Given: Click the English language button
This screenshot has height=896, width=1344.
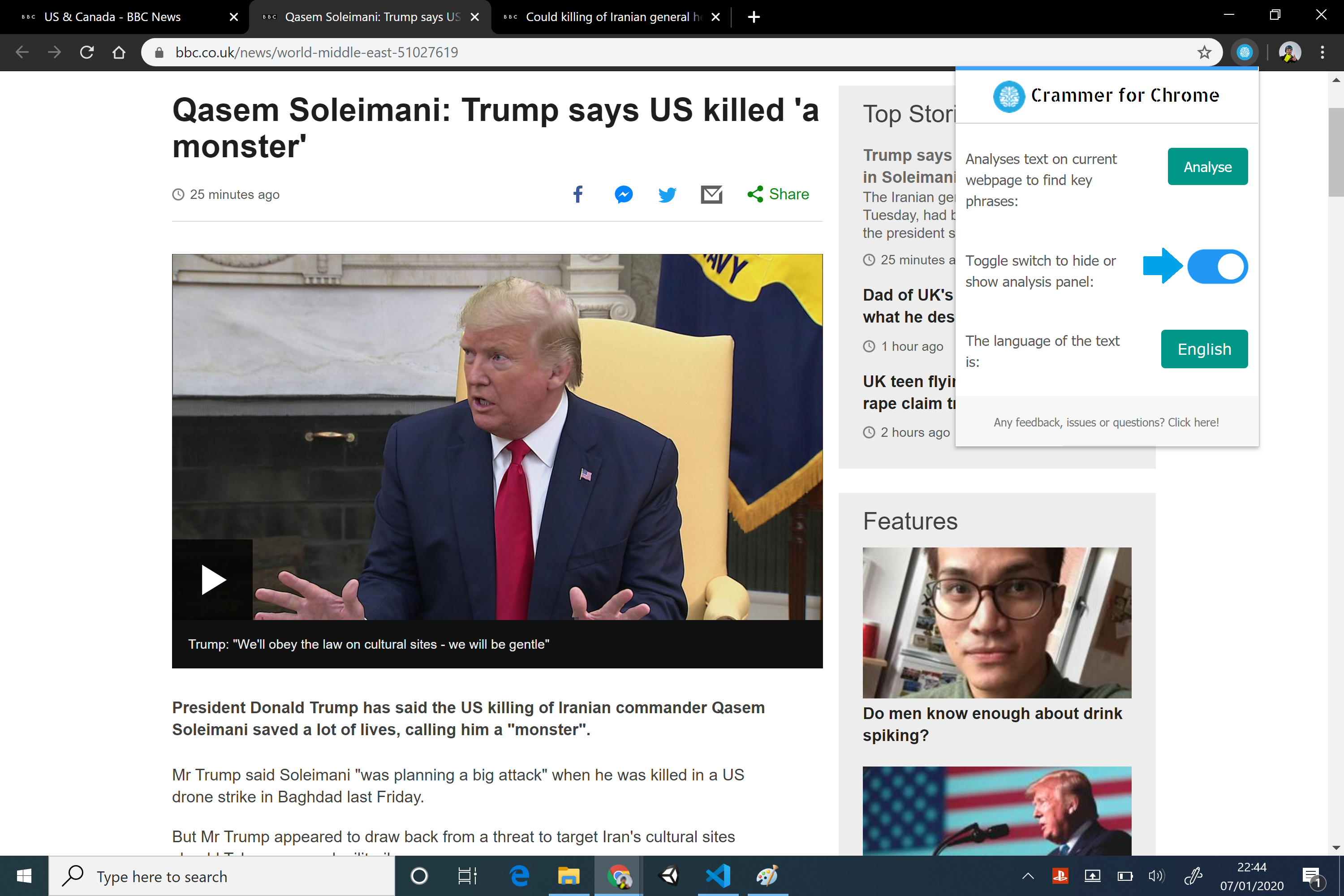Looking at the screenshot, I should [1204, 349].
